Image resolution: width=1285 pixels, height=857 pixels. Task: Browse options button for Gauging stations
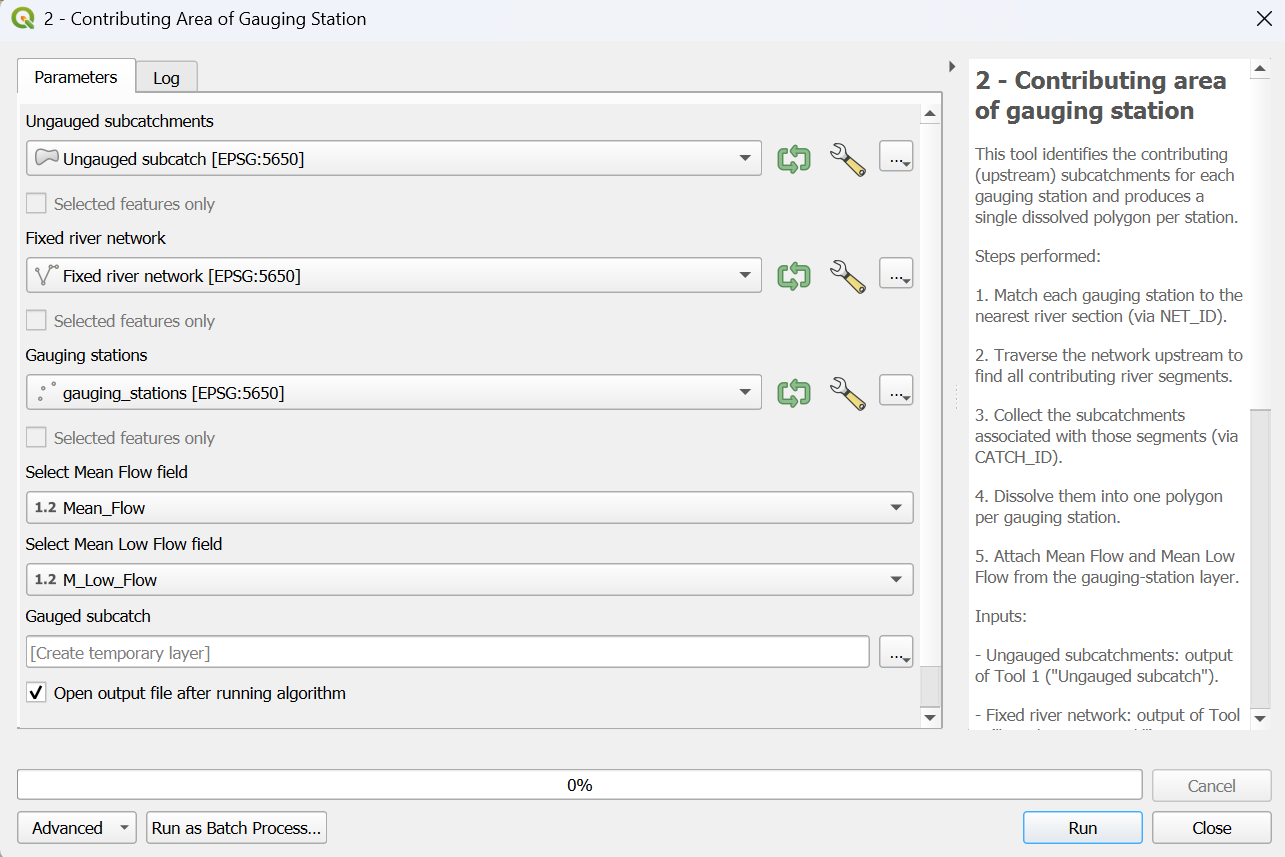click(x=896, y=392)
